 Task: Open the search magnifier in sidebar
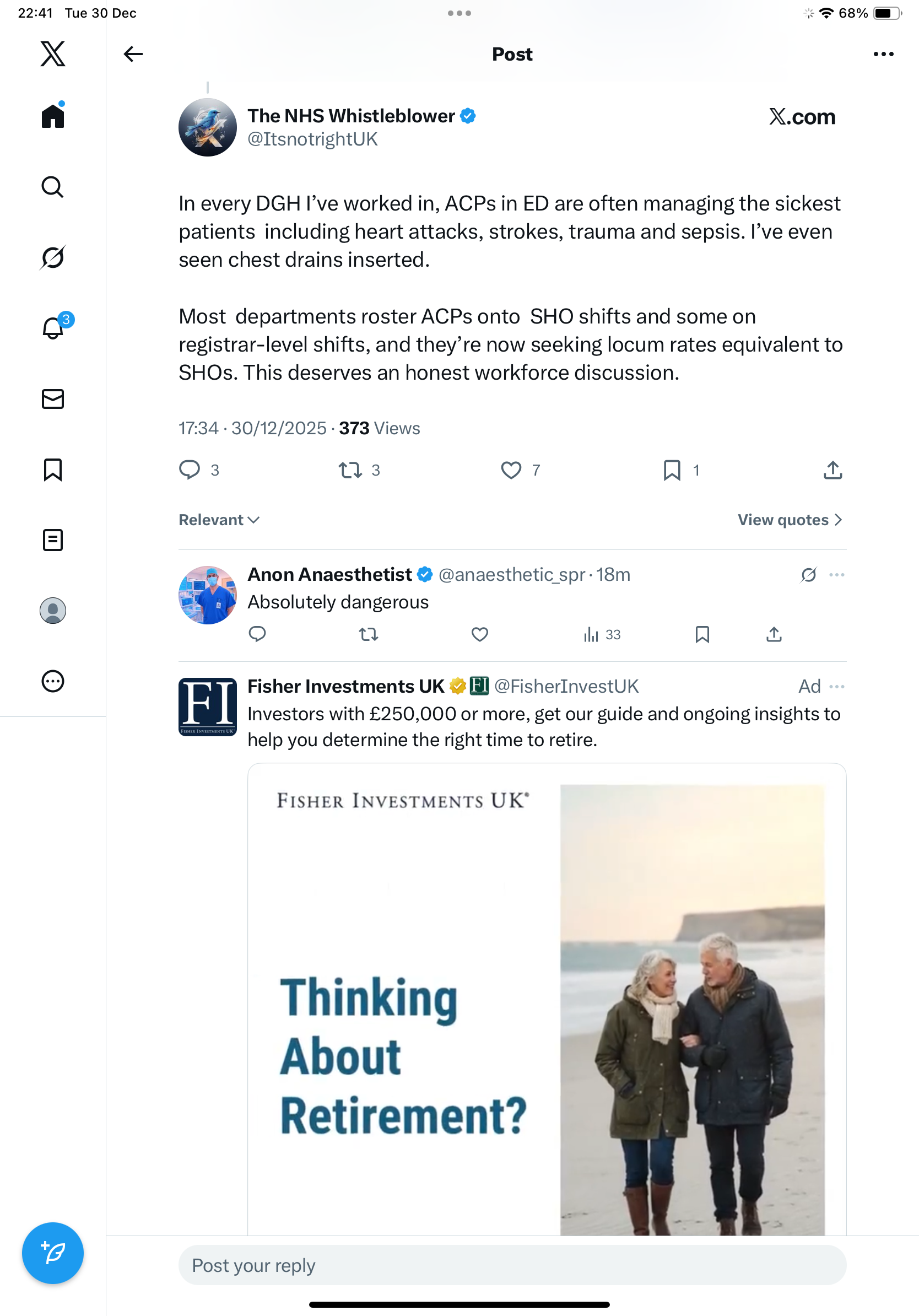[53, 187]
